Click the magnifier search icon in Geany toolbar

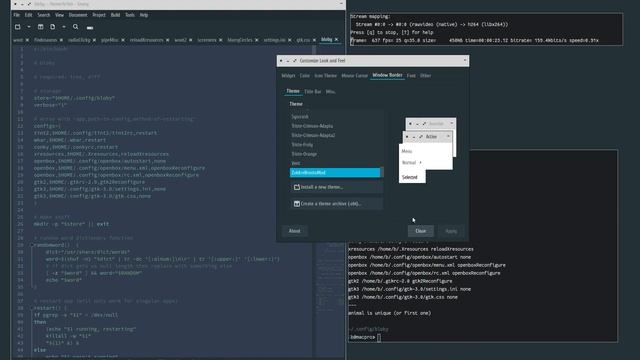[x=76, y=27]
